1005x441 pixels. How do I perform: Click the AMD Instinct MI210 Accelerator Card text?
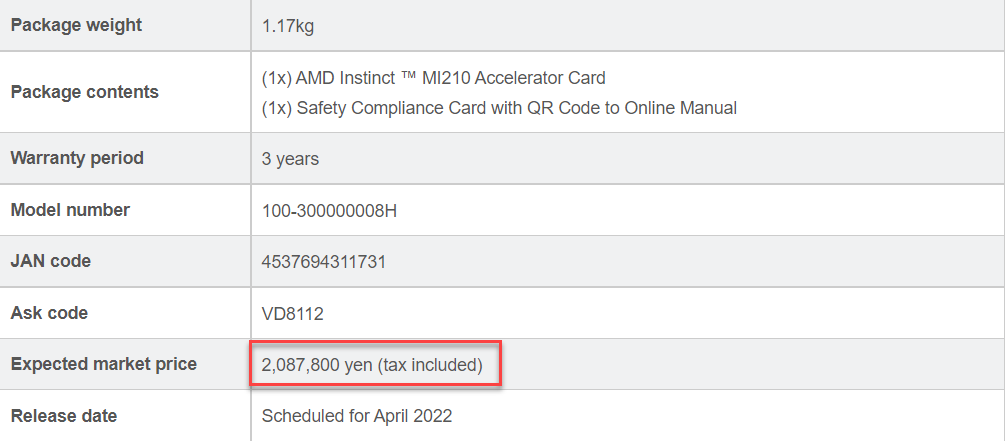(433, 77)
